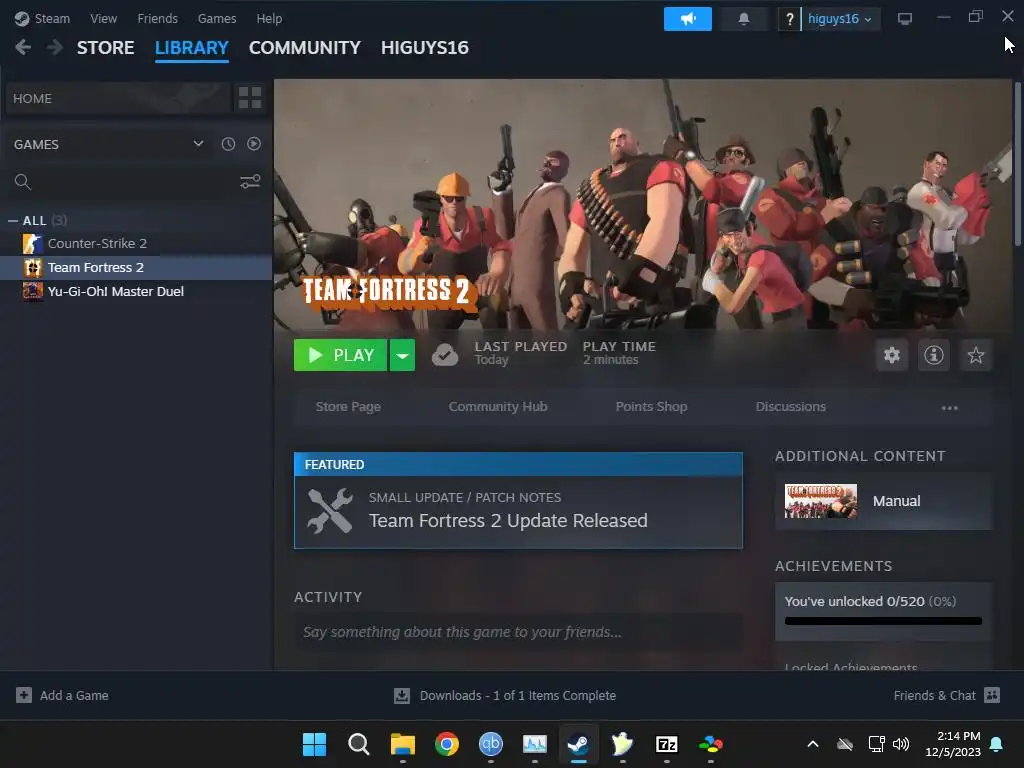This screenshot has height=768, width=1024.
Task: Click the activity status text field
Action: (x=518, y=632)
